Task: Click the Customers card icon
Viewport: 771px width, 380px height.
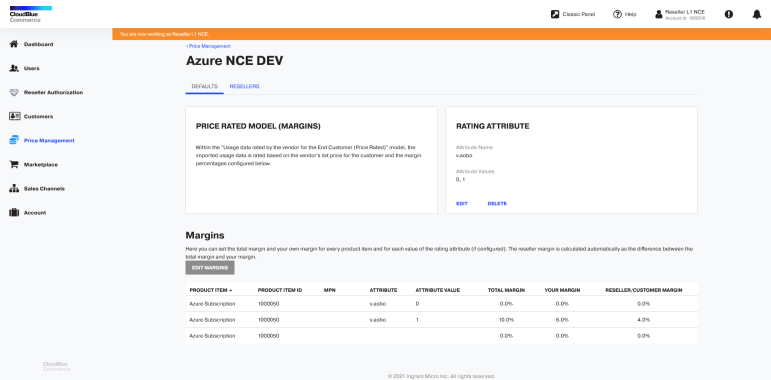Action: 14,117
